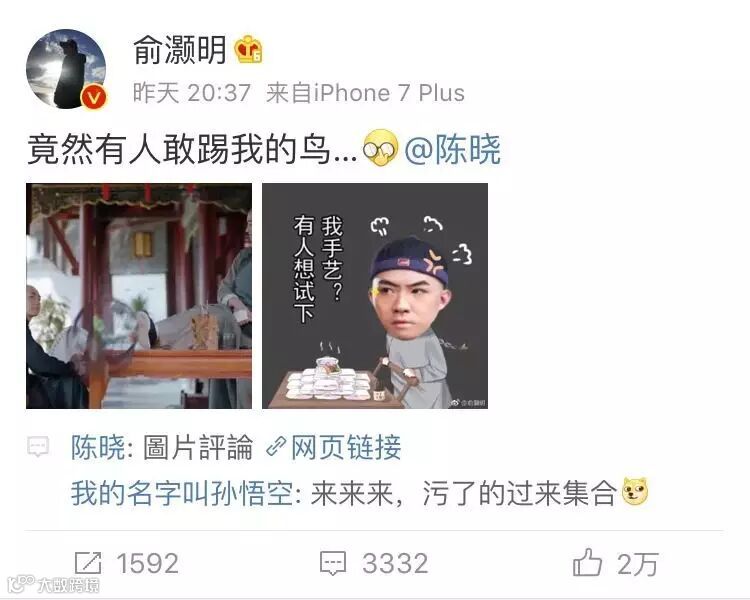The width and height of the screenshot is (750, 600).
Task: Tap the comment bubble icon beside 陈晓
Action: pyautogui.click(x=38, y=447)
